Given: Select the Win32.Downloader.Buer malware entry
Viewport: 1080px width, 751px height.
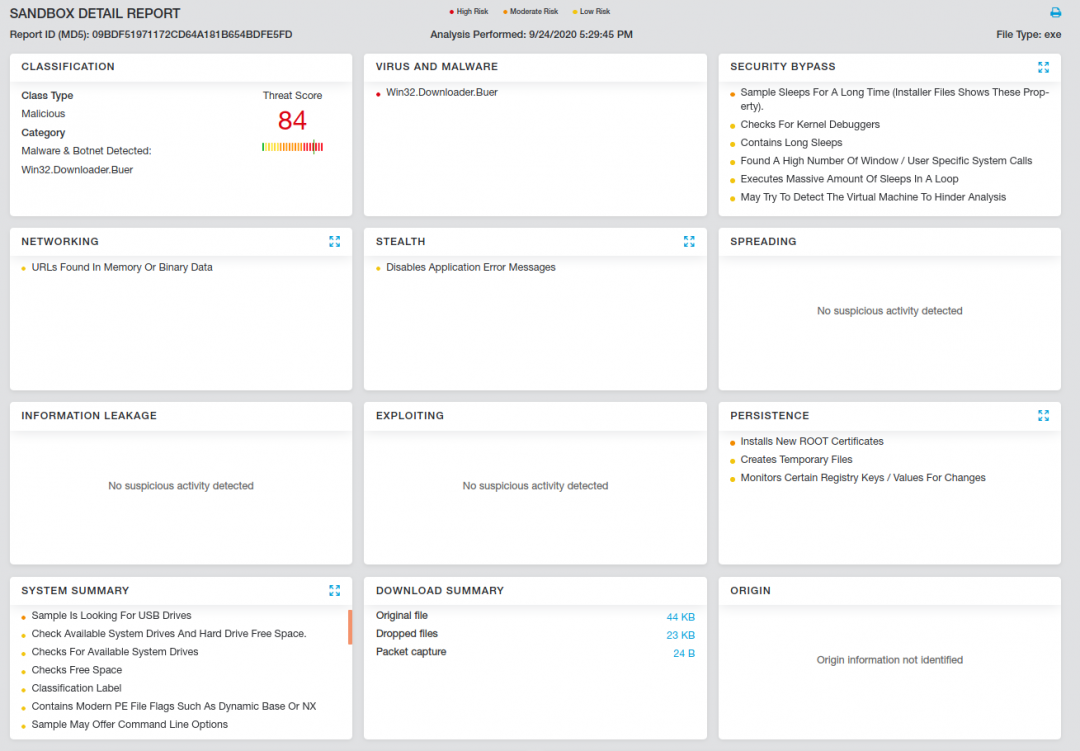Looking at the screenshot, I should tap(441, 92).
